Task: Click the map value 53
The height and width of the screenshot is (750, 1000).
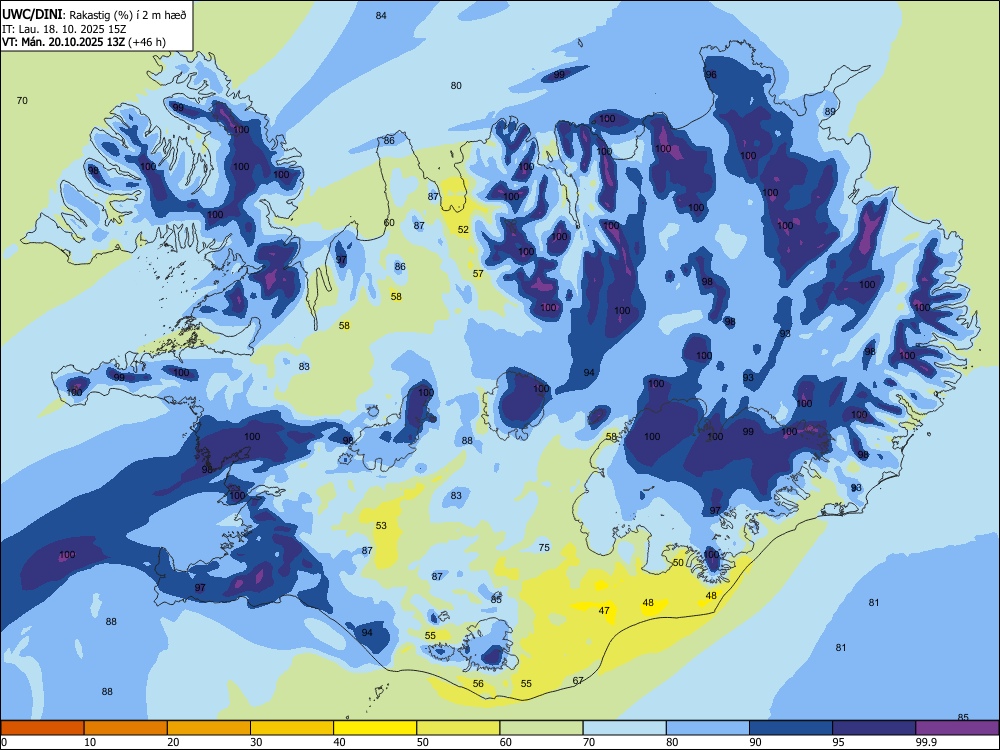Action: (381, 526)
